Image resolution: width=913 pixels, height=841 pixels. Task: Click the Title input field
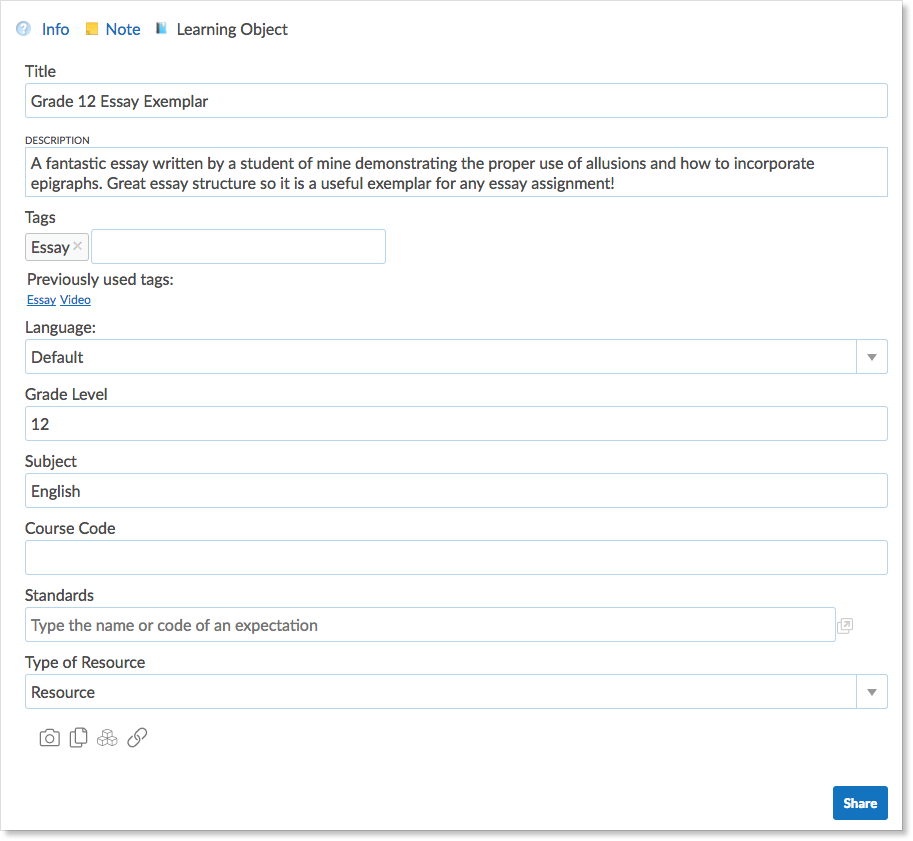point(456,100)
